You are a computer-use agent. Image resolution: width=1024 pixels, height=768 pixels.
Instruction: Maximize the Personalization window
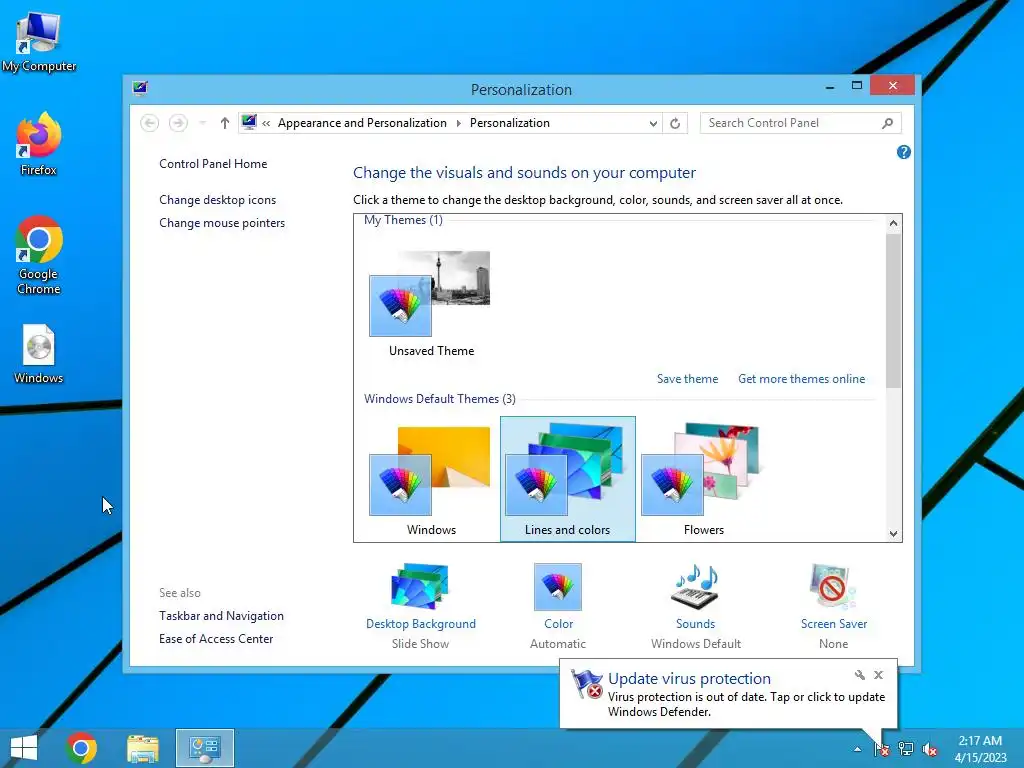(857, 86)
